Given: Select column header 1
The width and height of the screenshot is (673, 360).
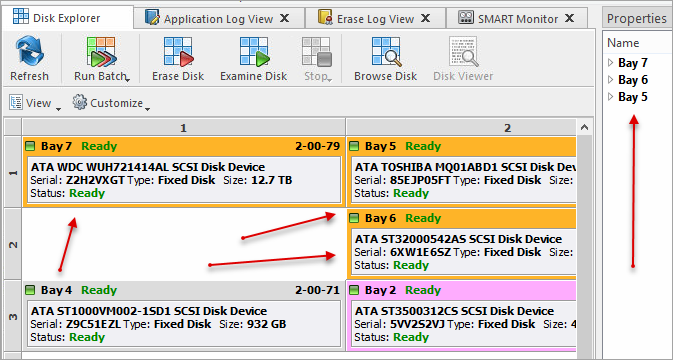Looking at the screenshot, I should 184,128.
